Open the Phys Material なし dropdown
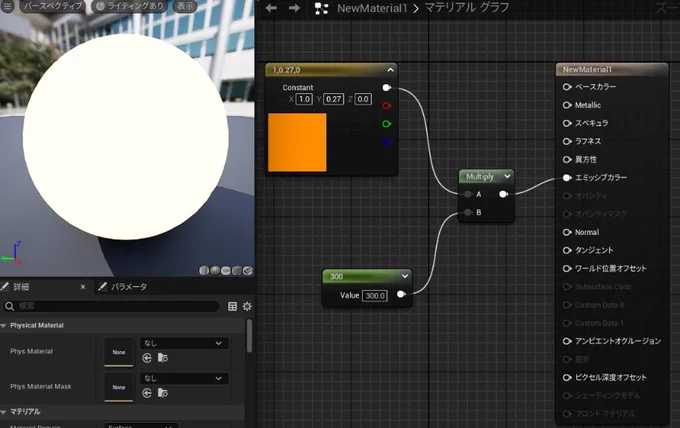 coord(184,343)
